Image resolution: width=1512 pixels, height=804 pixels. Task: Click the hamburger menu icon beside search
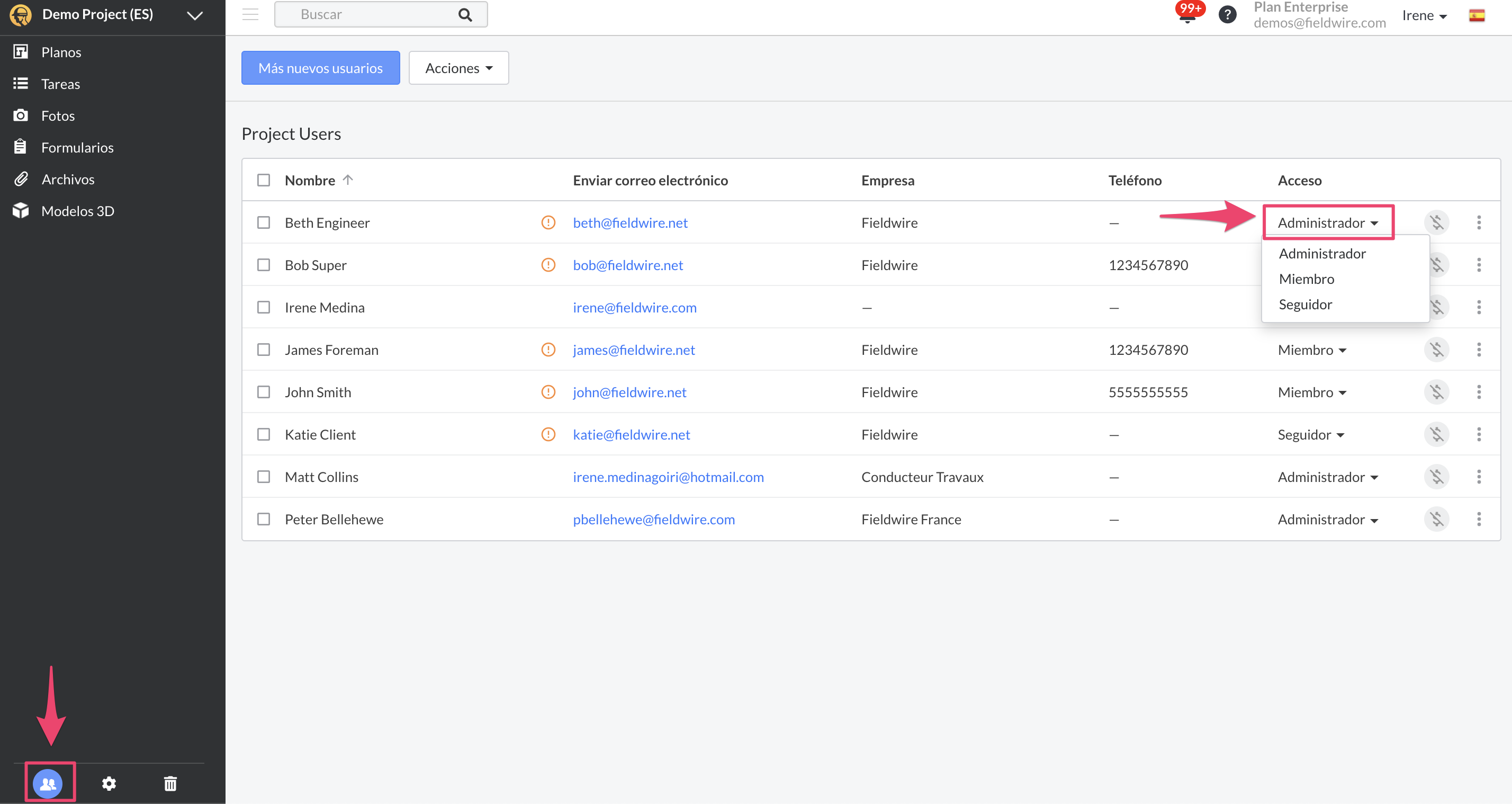click(250, 14)
